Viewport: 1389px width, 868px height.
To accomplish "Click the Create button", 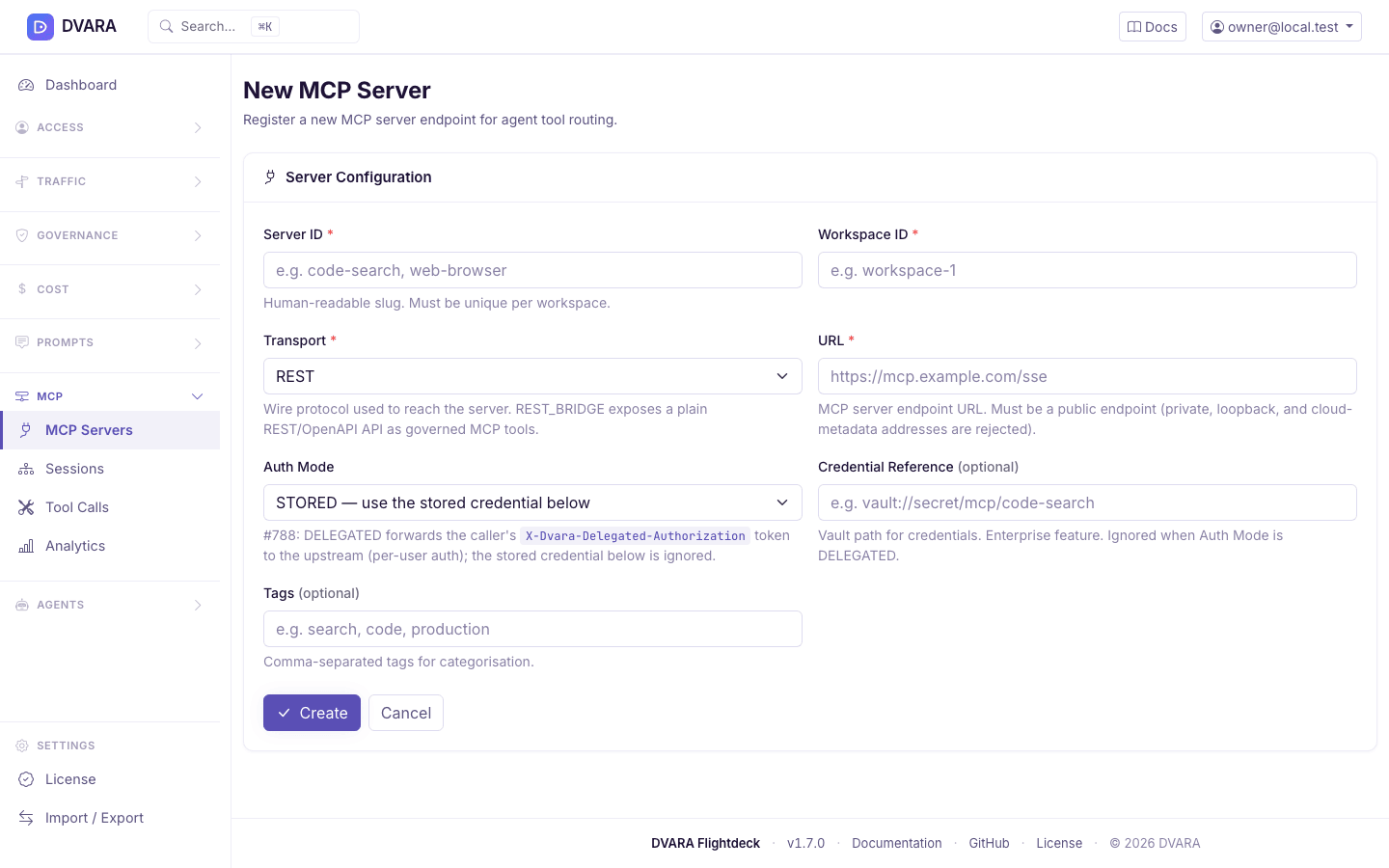I will [312, 713].
